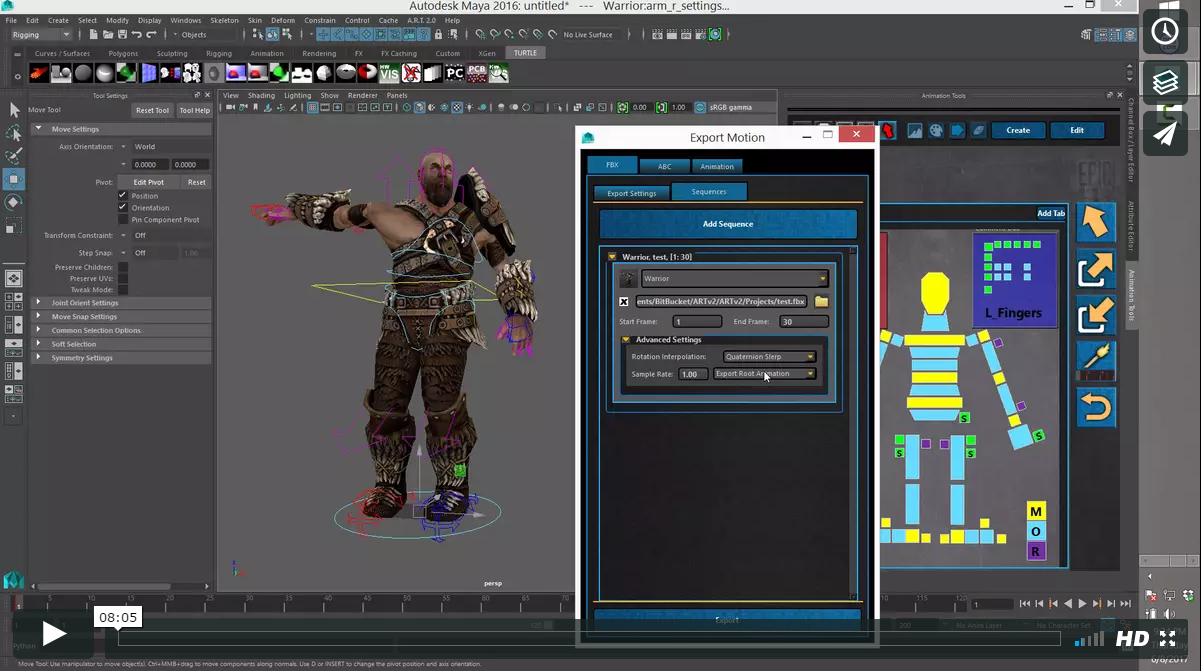Select the Move tool in the toolbox
This screenshot has height=671, width=1201.
(x=14, y=179)
